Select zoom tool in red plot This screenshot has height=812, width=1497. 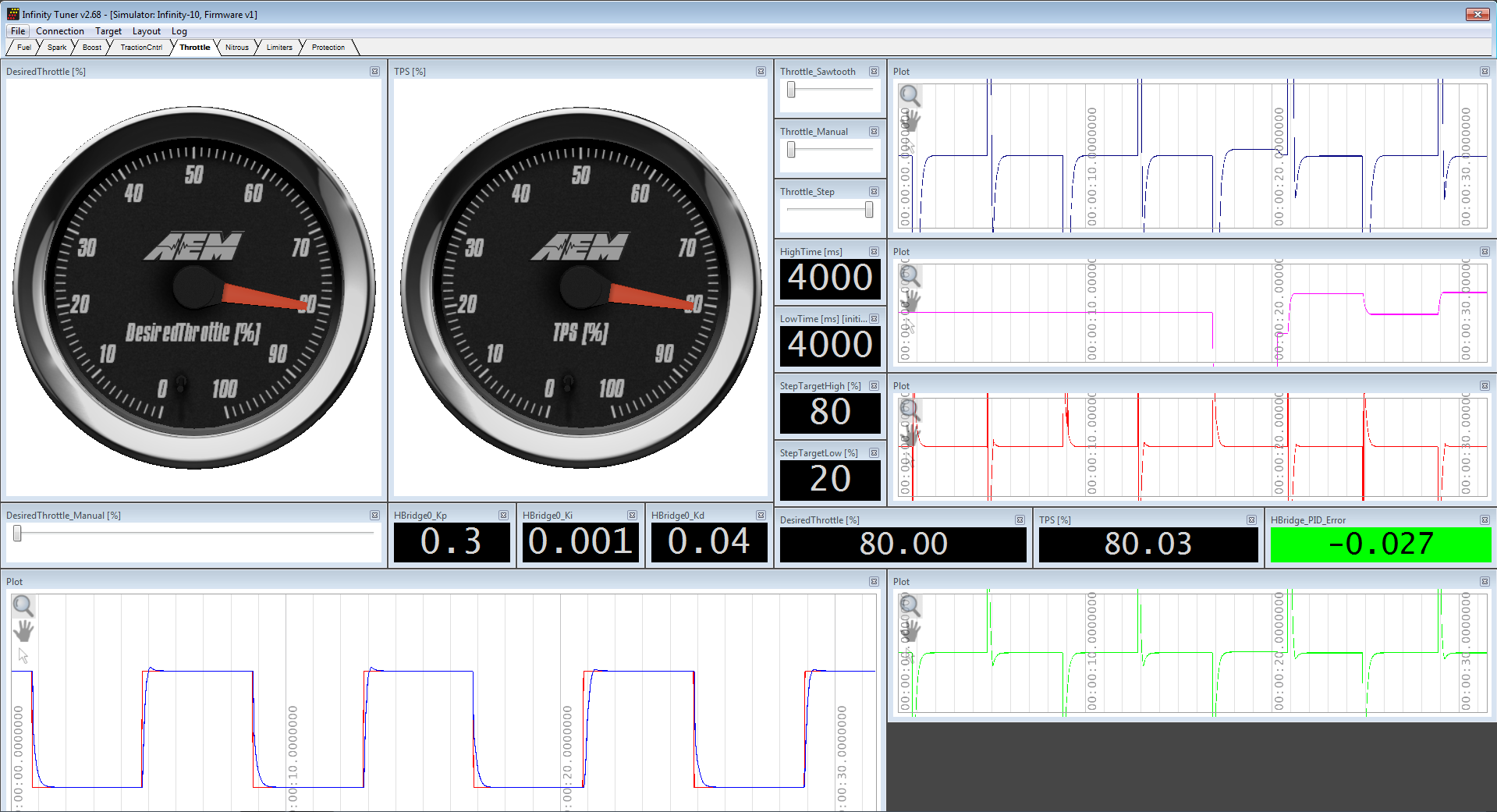(x=910, y=410)
